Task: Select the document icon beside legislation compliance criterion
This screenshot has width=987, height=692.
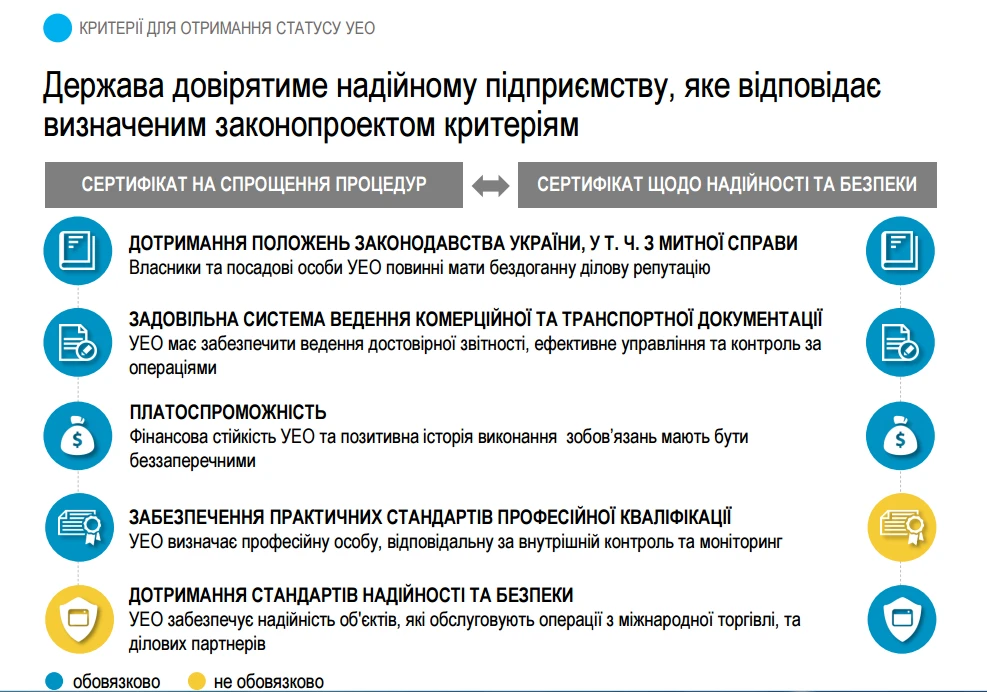Action: tap(77, 251)
